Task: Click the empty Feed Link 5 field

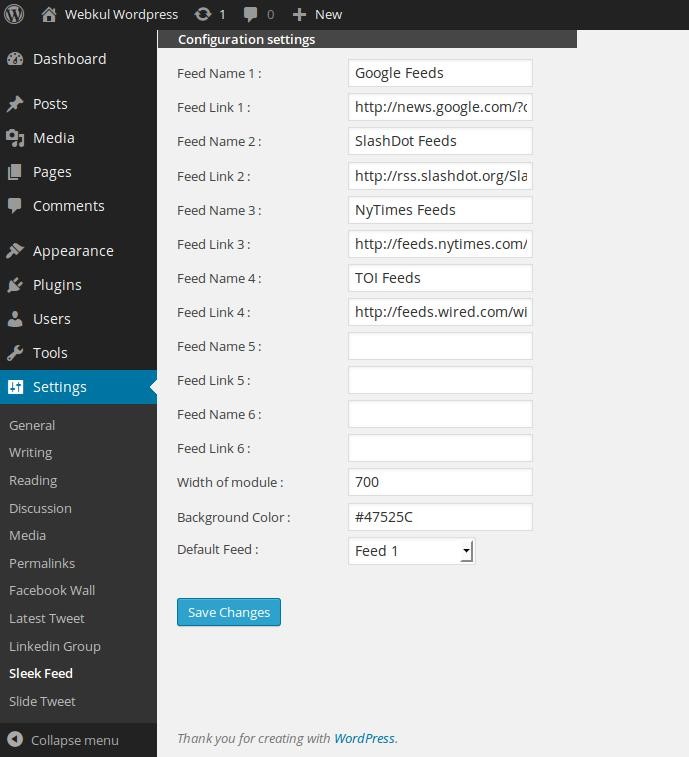Action: click(x=440, y=380)
